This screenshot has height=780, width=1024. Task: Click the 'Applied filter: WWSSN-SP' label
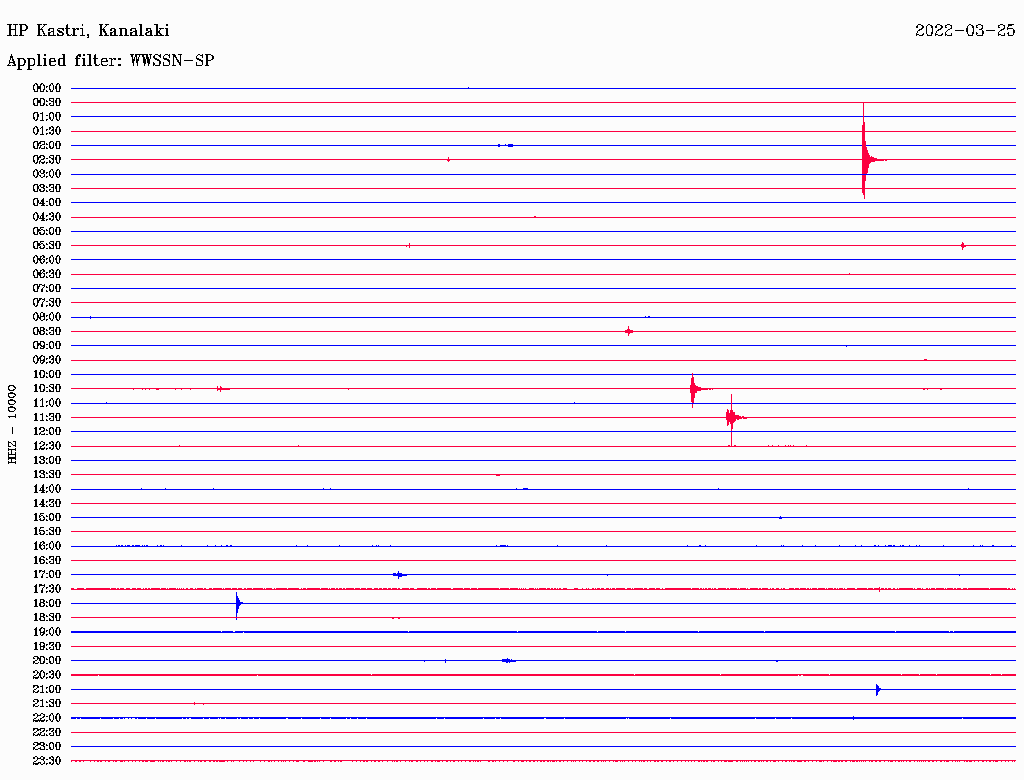point(110,61)
